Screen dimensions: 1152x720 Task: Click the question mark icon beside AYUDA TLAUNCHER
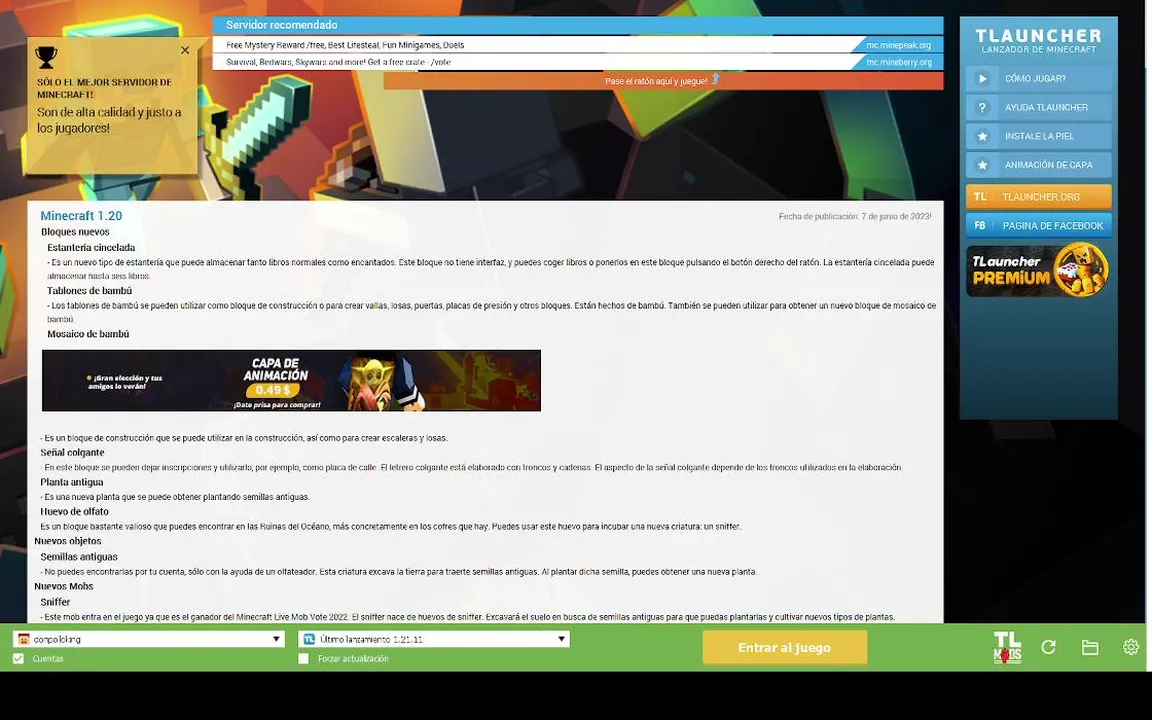pyautogui.click(x=982, y=107)
